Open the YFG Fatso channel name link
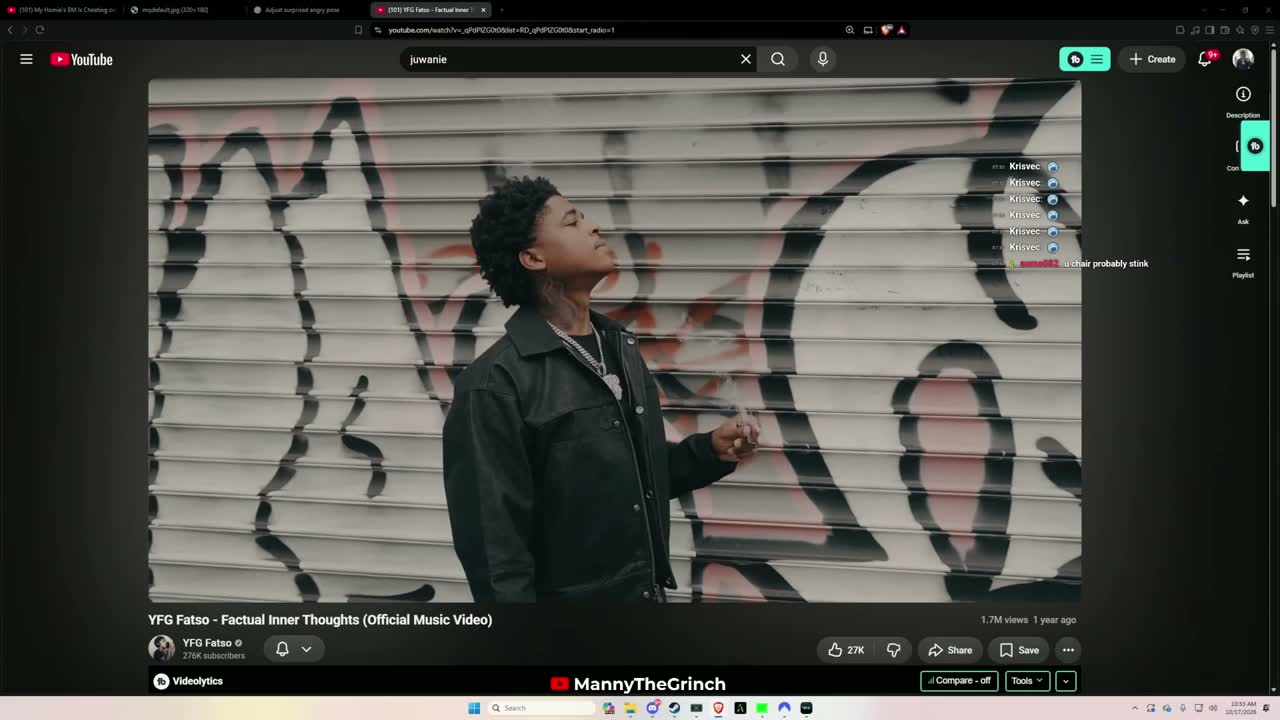 207,643
